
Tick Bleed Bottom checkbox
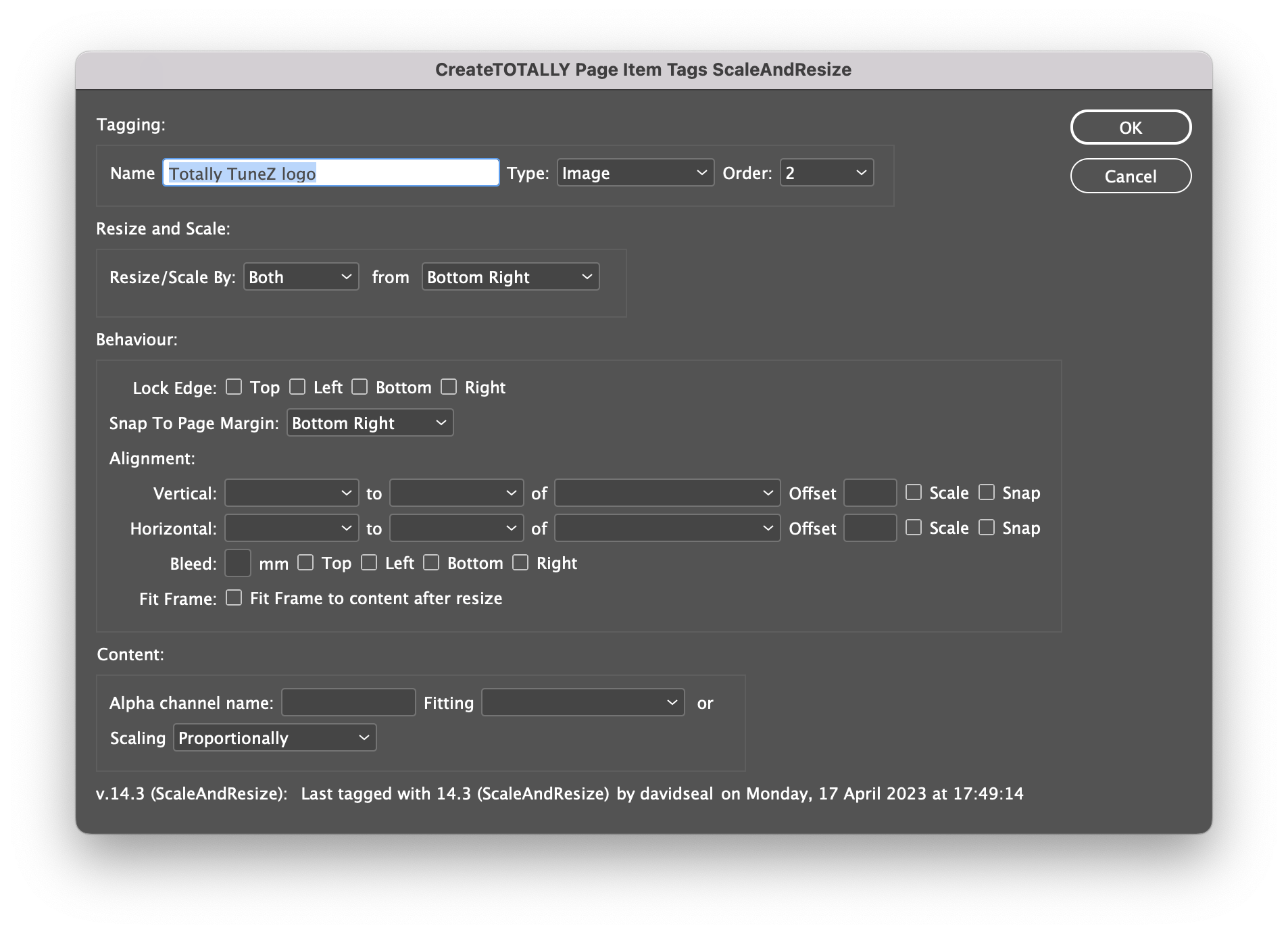pos(431,562)
